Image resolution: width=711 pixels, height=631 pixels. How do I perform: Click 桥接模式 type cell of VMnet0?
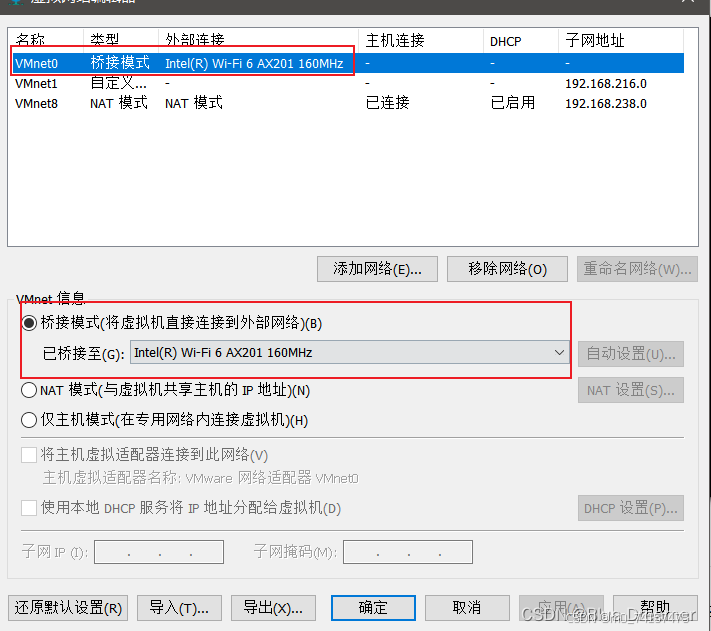coord(120,63)
